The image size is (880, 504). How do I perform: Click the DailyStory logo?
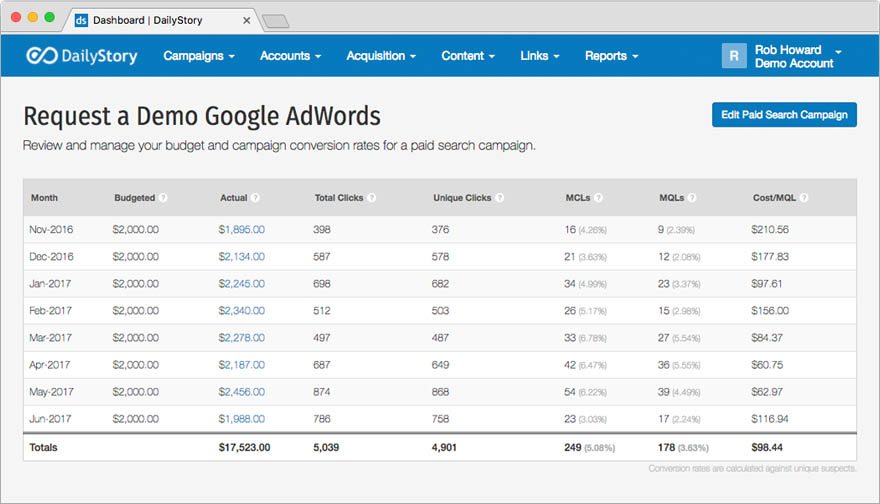[82, 56]
